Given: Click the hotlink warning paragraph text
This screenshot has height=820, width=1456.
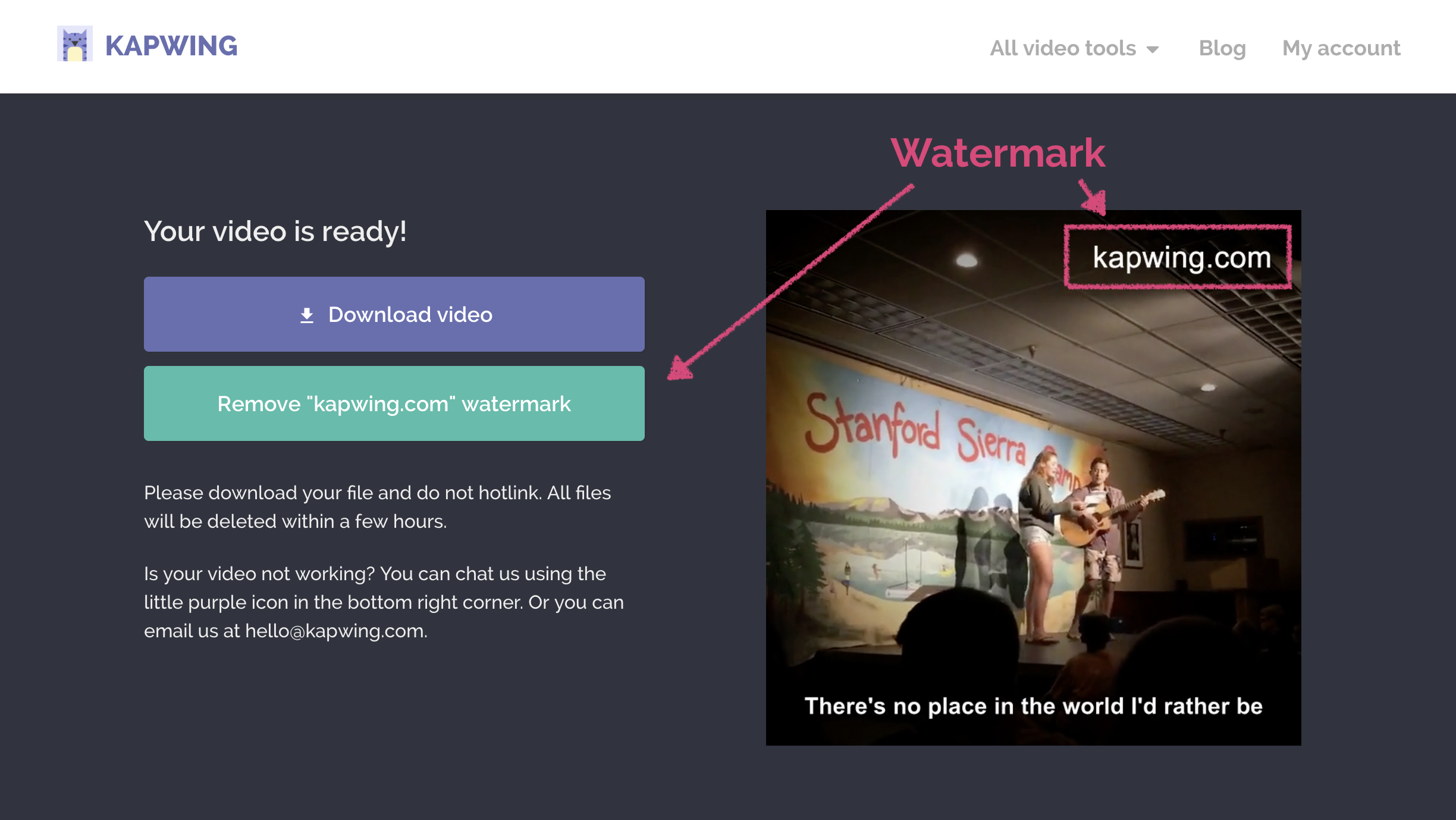Looking at the screenshot, I should point(377,506).
